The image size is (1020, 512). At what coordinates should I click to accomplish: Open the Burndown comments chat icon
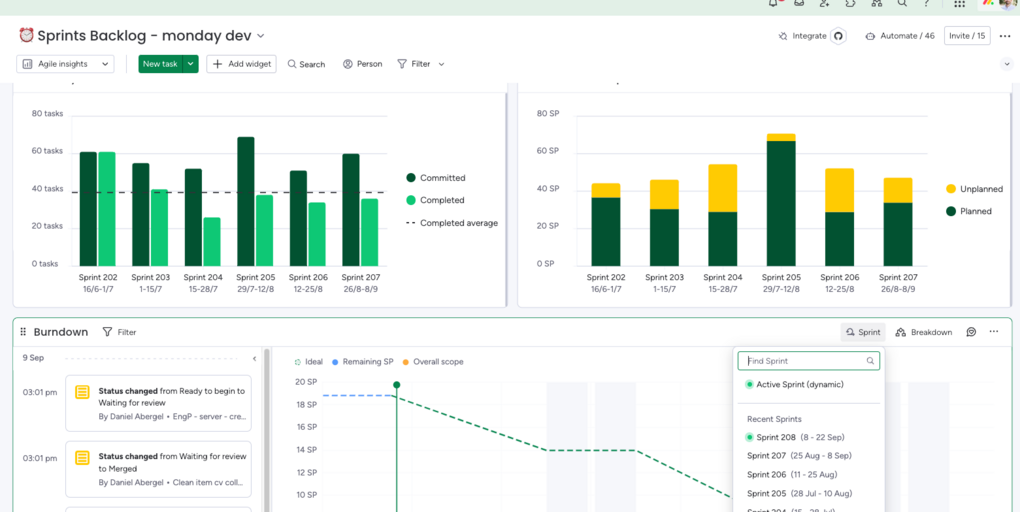point(971,332)
